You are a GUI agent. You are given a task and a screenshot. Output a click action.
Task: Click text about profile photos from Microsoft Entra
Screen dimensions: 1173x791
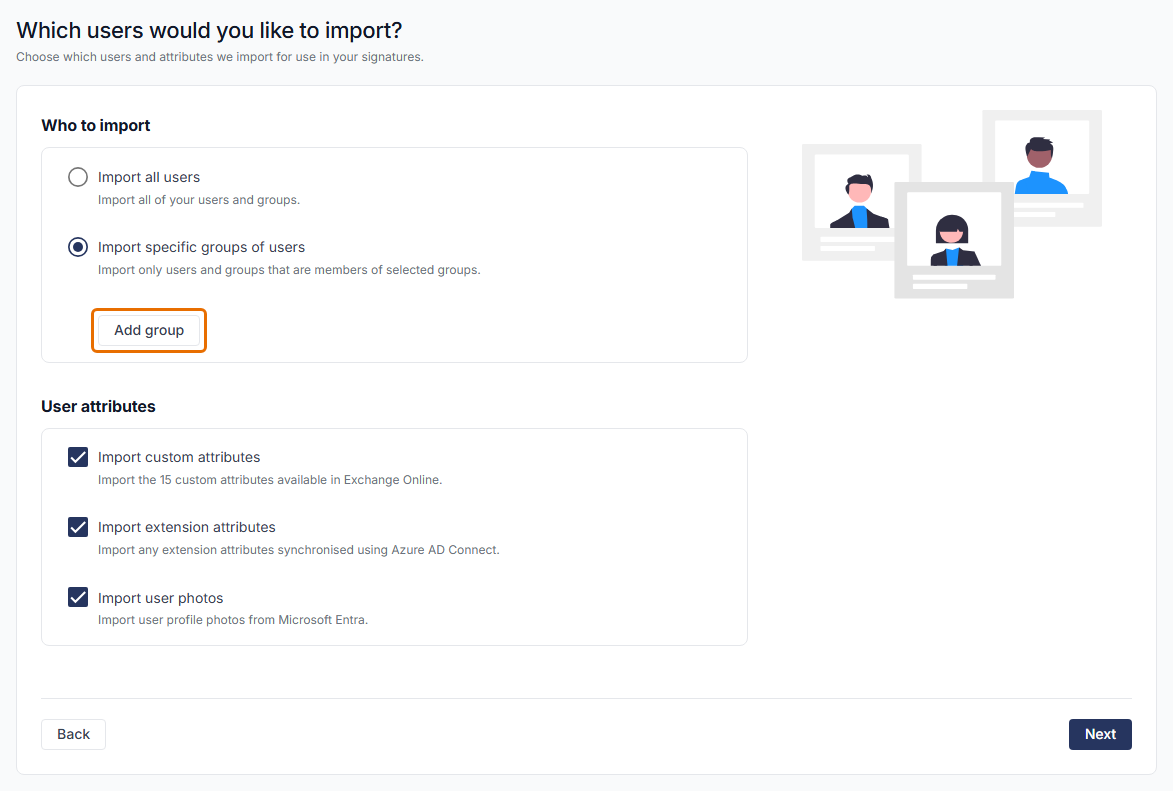pyautogui.click(x=233, y=620)
